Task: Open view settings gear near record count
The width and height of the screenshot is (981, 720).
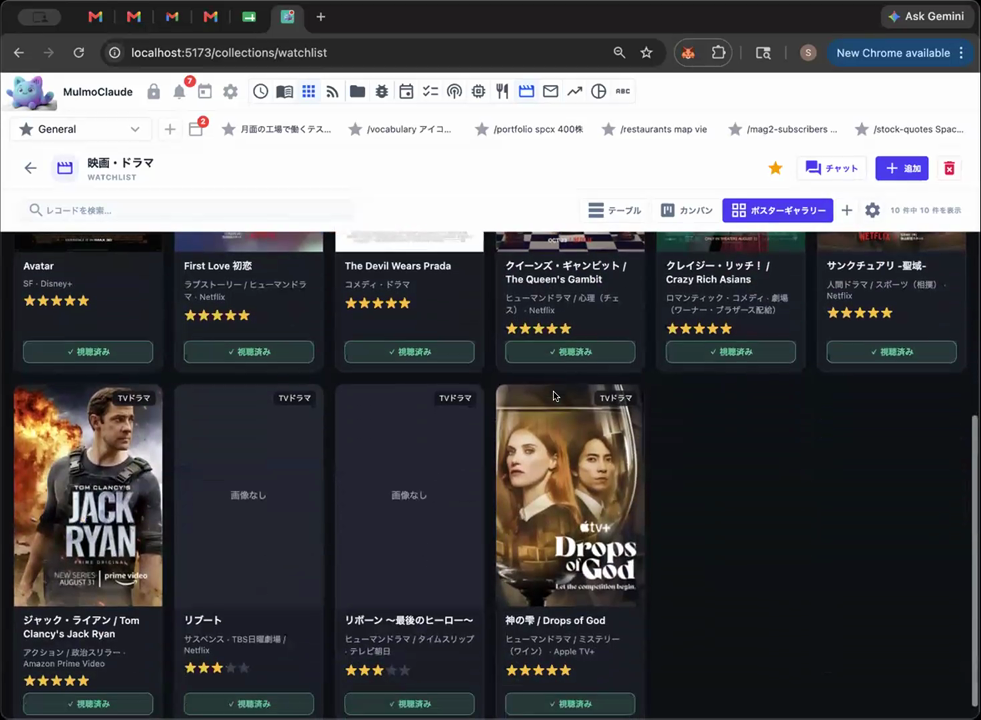Action: point(872,210)
